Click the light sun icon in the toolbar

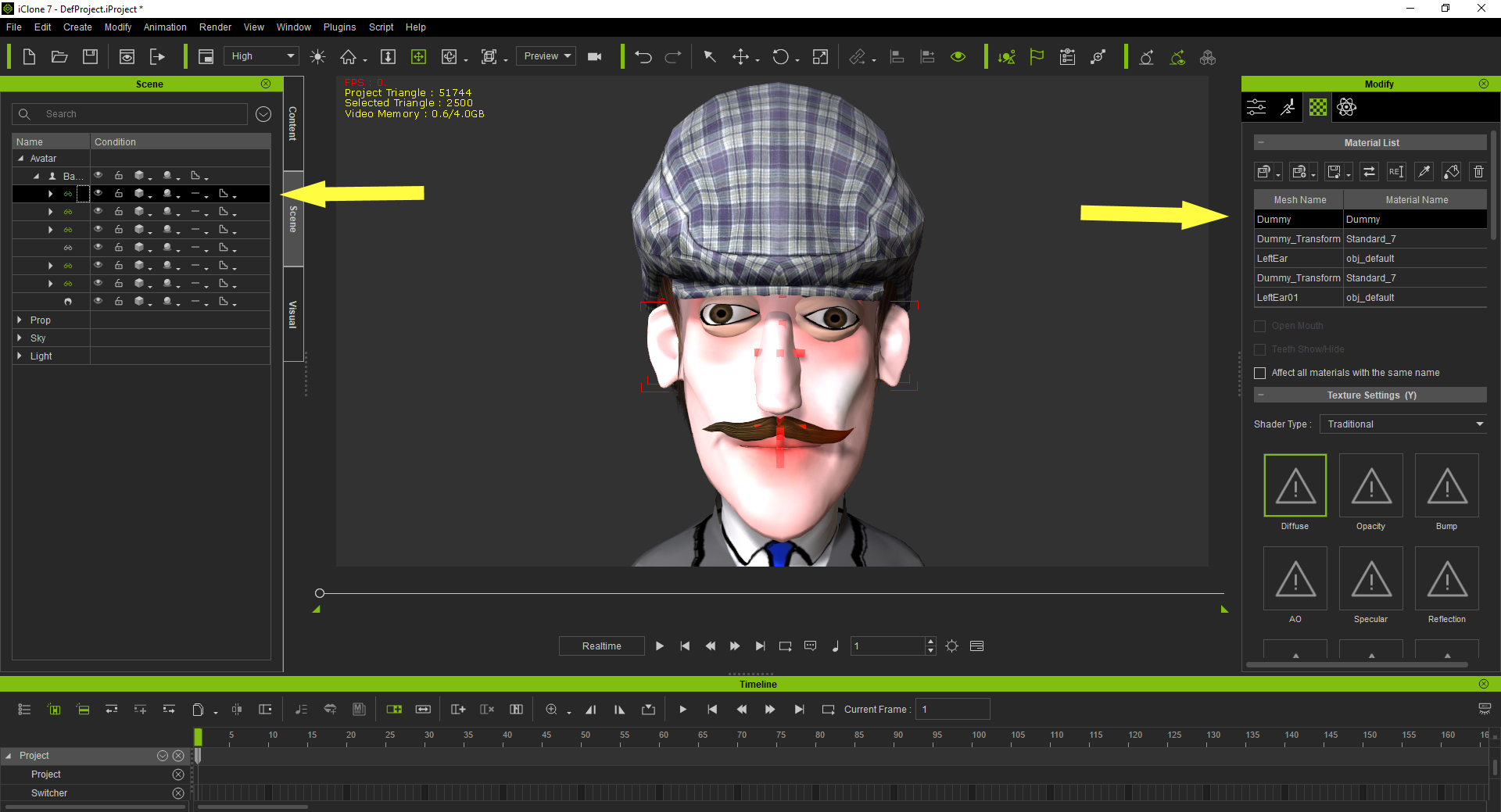[317, 57]
